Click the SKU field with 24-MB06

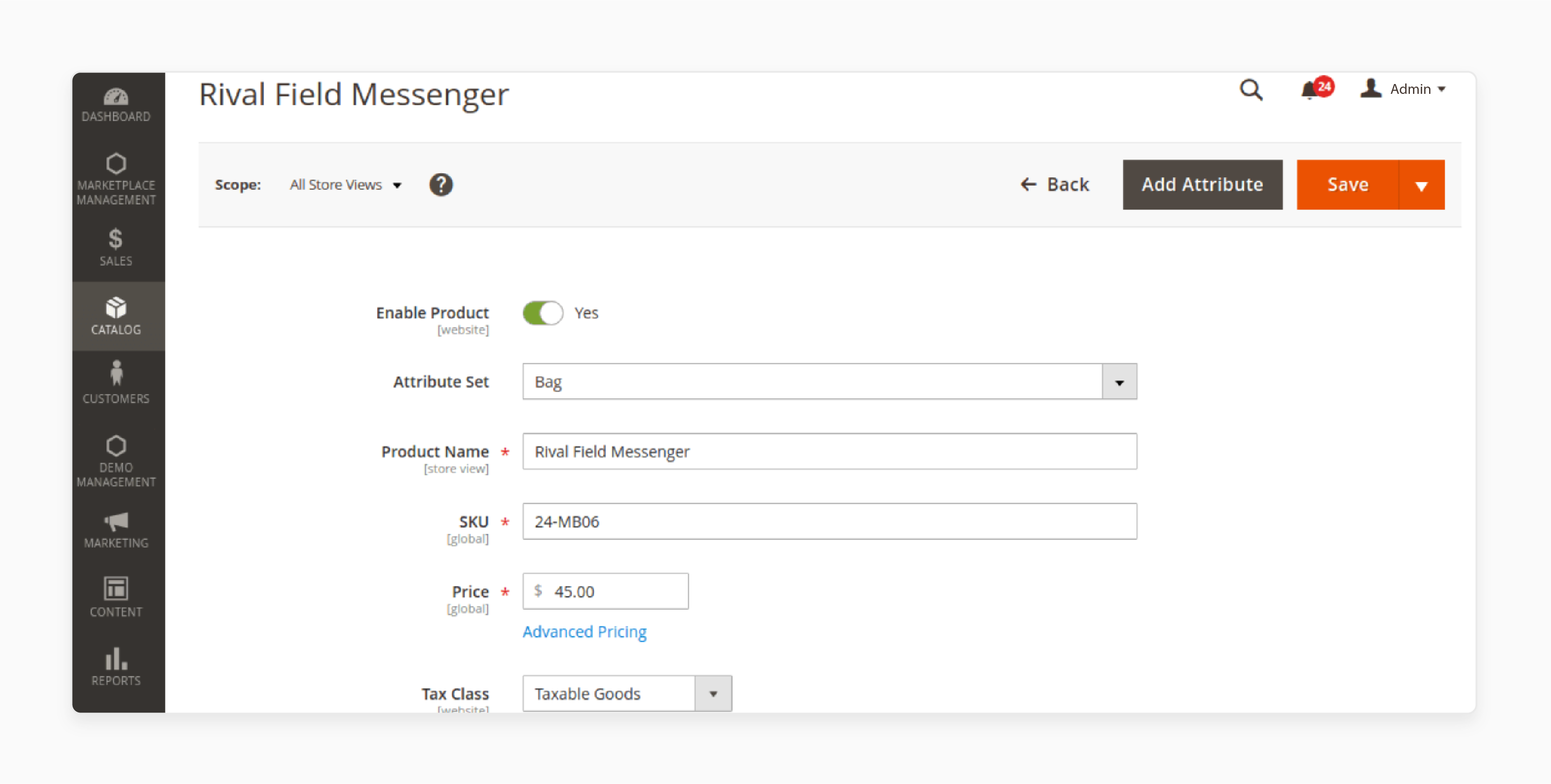[x=829, y=521]
